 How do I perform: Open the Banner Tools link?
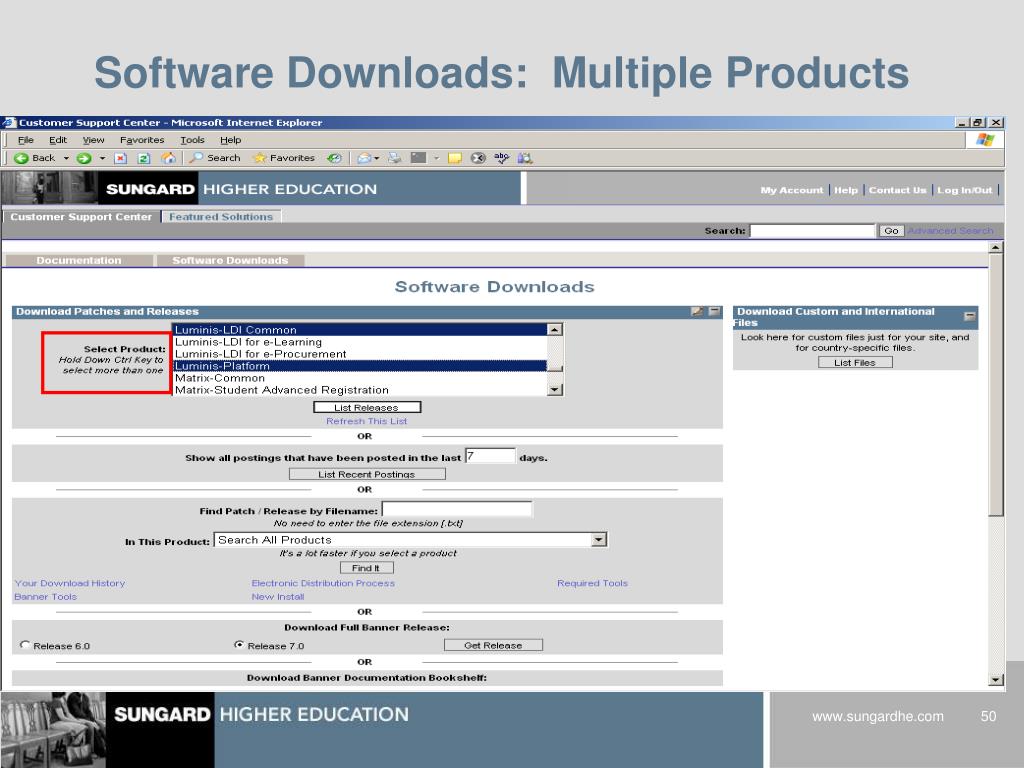(46, 597)
